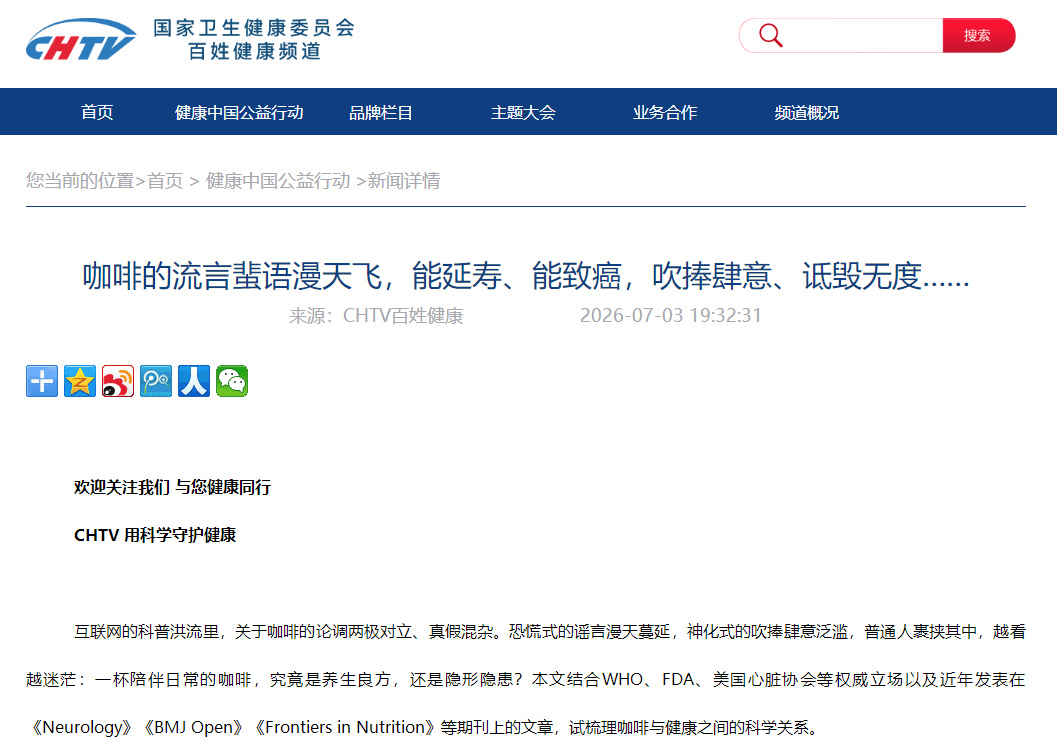This screenshot has width=1057, height=747.
Task: Click 您当前的位置 breadcrumb label
Action: (80, 181)
